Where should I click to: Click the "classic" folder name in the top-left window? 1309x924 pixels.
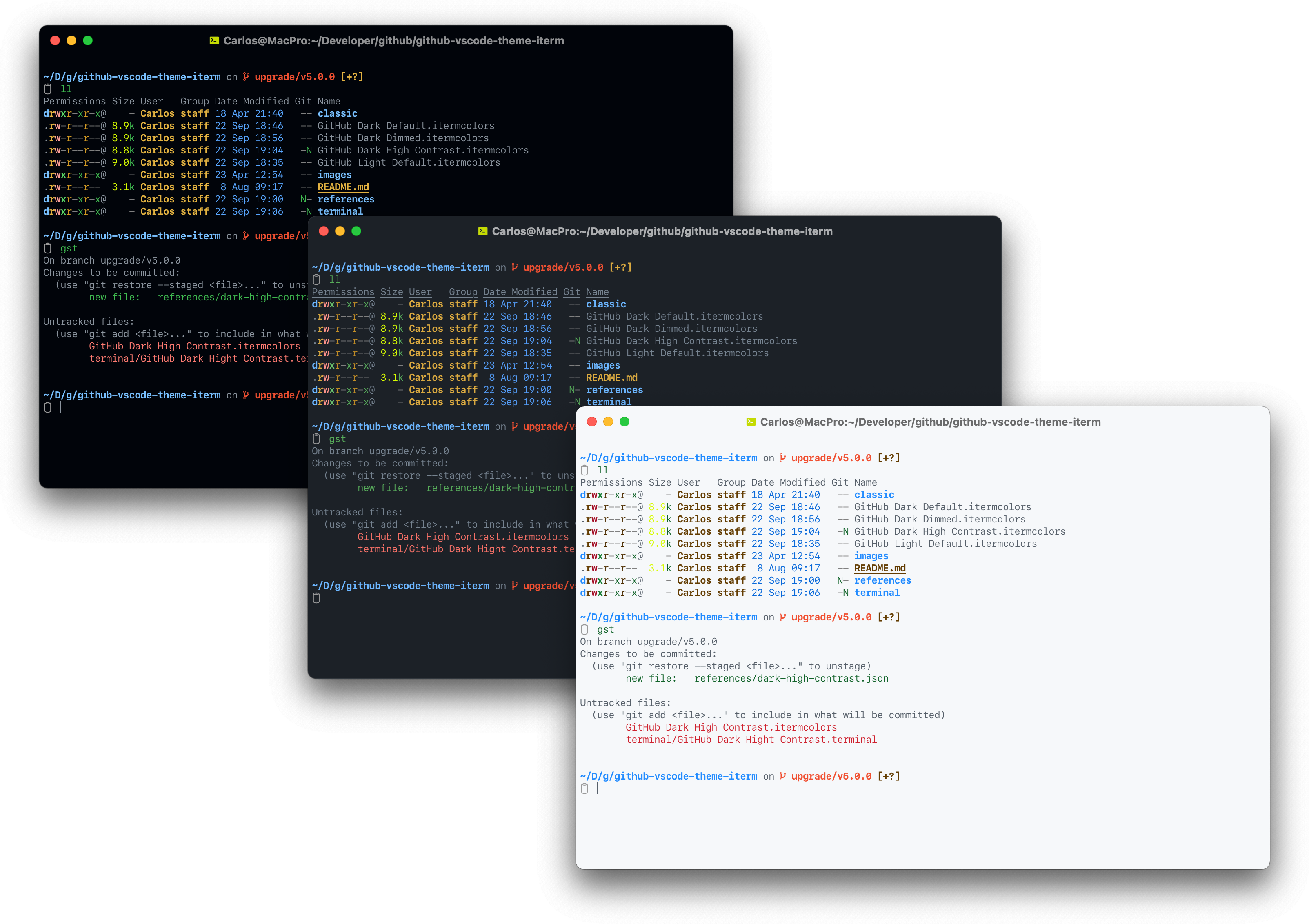tap(338, 113)
